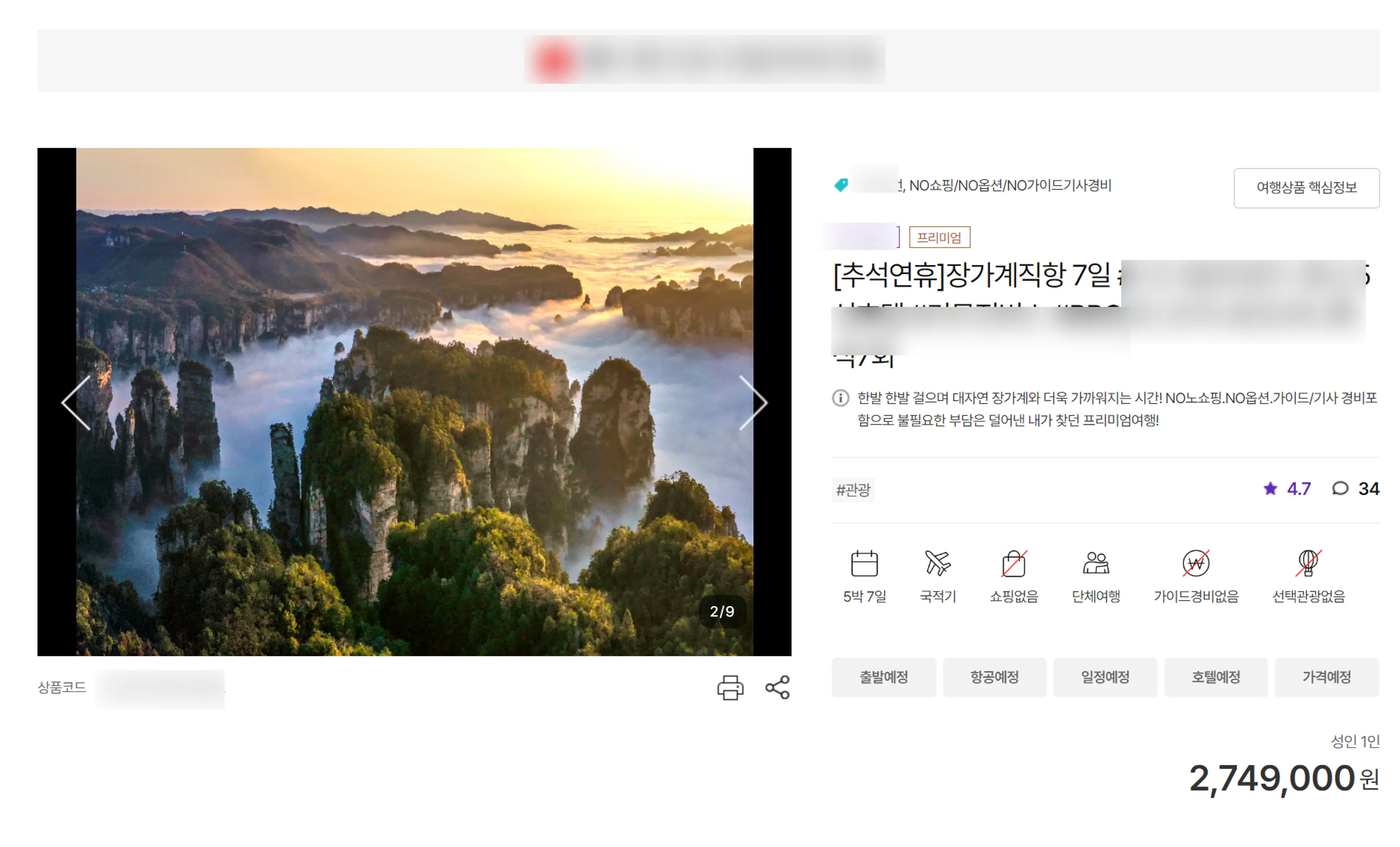The image size is (1400, 847).
Task: Print the page via the printer icon
Action: click(x=730, y=688)
